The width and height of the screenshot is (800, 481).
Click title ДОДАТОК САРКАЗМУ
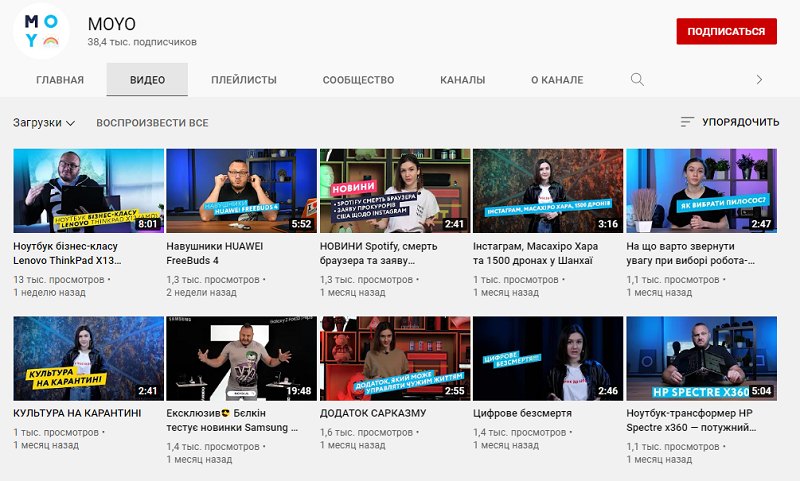(373, 413)
